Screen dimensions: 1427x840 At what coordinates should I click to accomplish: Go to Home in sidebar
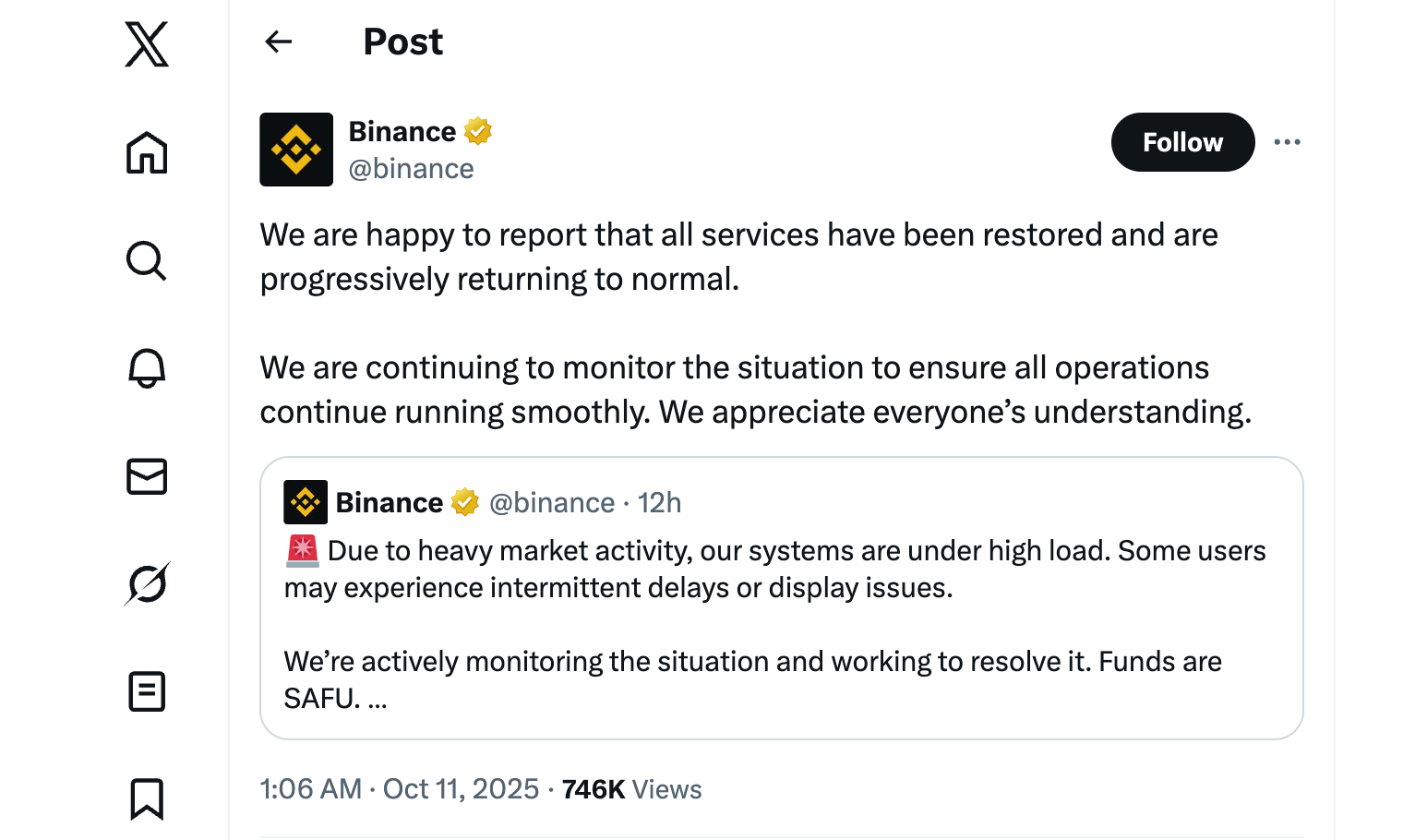point(147,153)
